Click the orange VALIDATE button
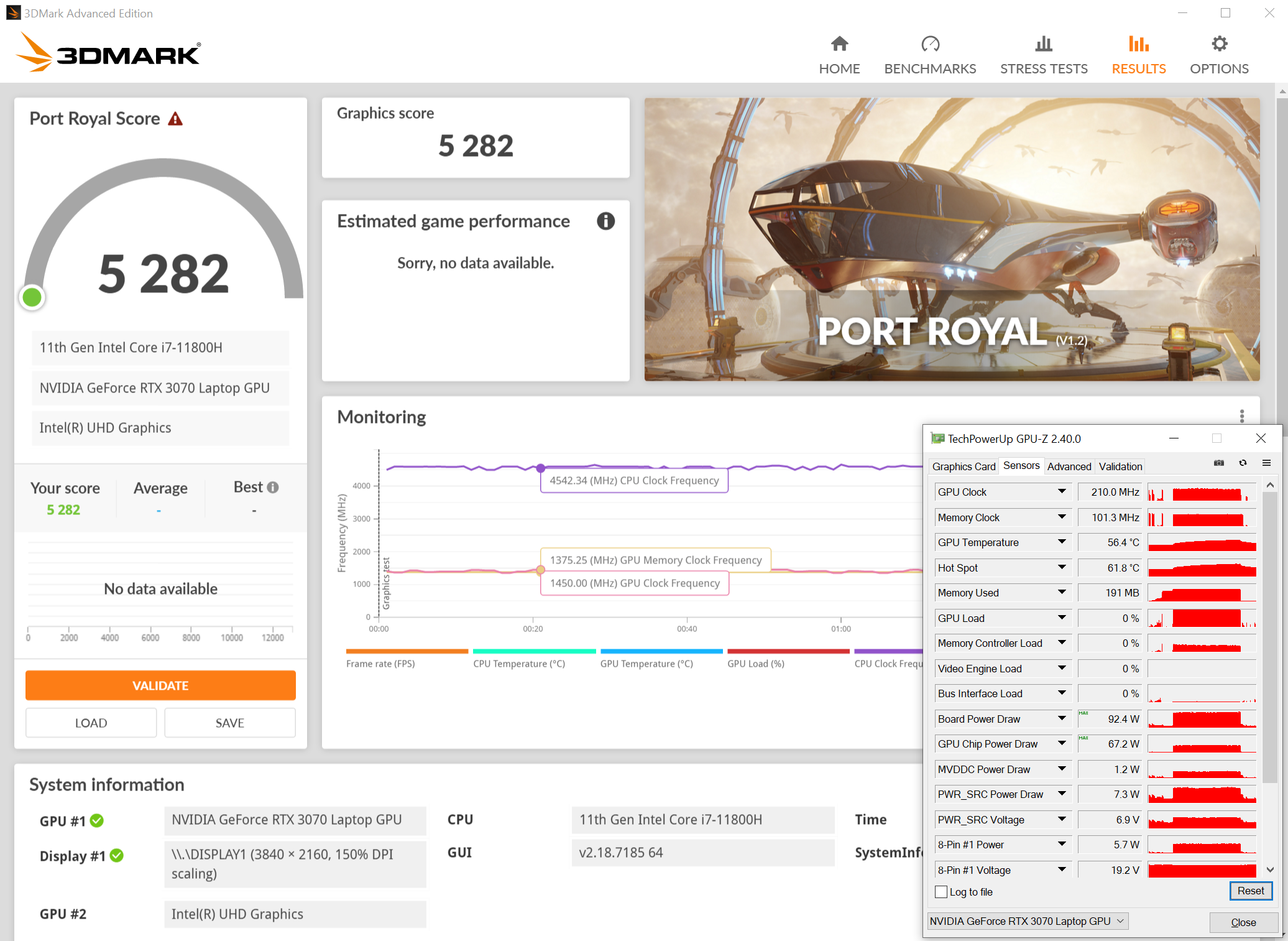This screenshot has width=1288, height=941. 160,685
